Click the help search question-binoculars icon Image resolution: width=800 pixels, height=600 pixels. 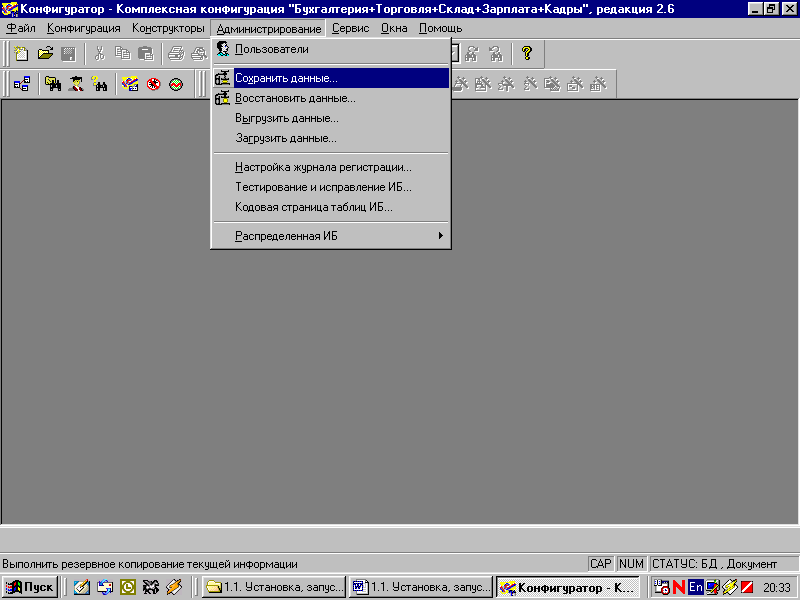99,84
